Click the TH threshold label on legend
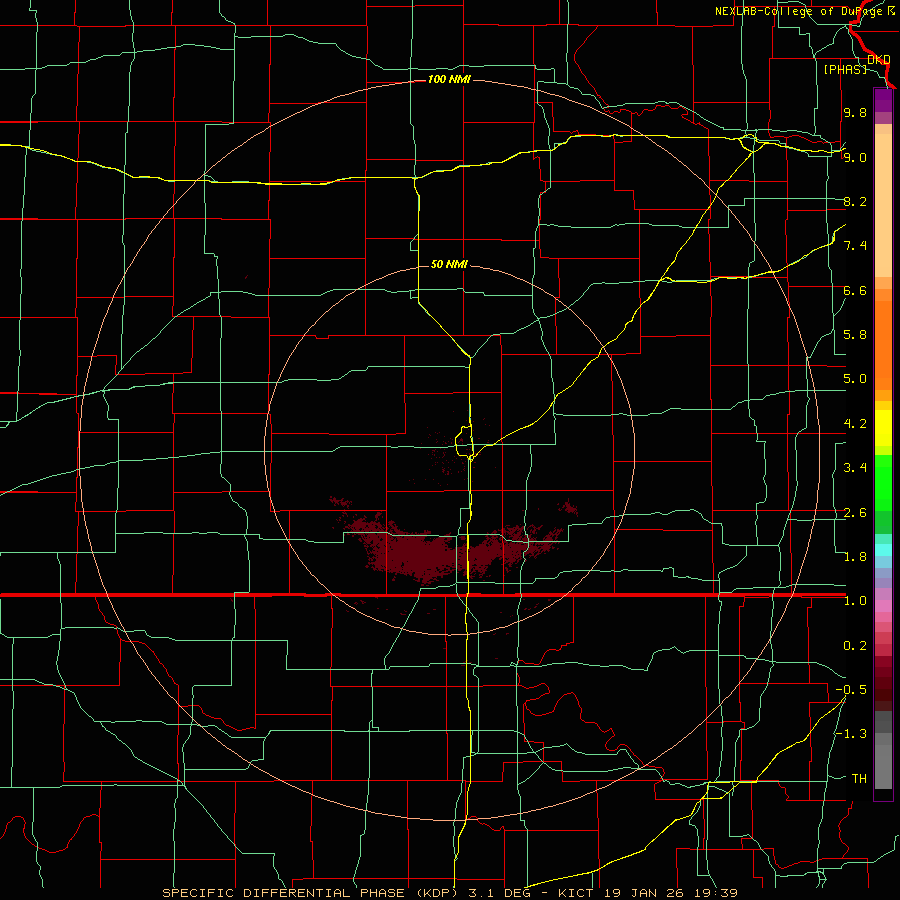This screenshot has height=900, width=900. pyautogui.click(x=859, y=779)
